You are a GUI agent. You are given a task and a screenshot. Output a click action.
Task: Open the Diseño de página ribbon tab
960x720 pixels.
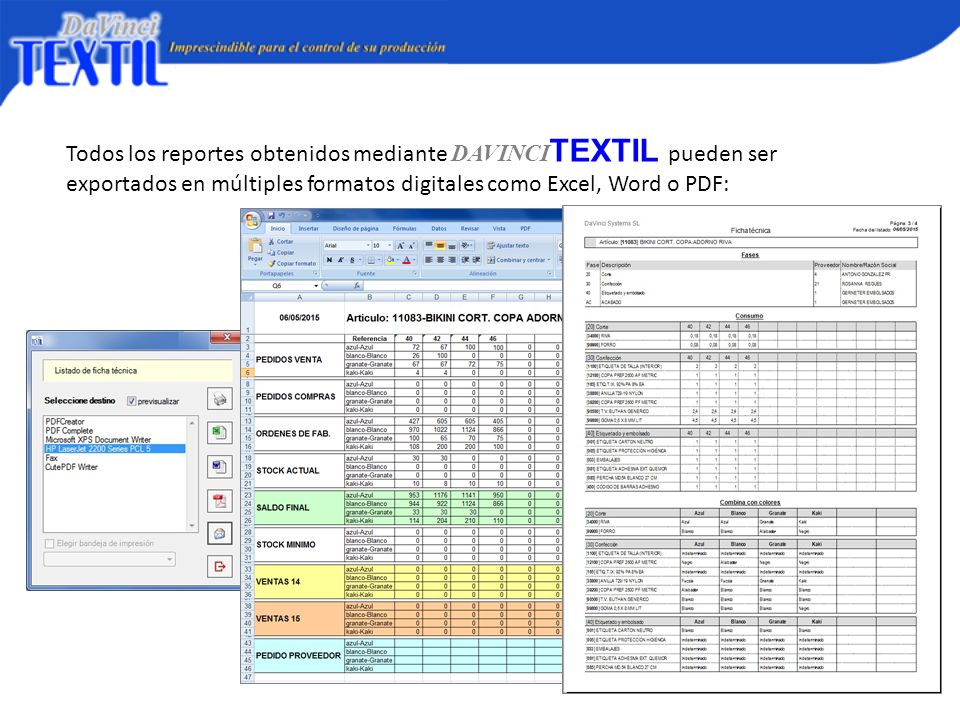[x=355, y=228]
